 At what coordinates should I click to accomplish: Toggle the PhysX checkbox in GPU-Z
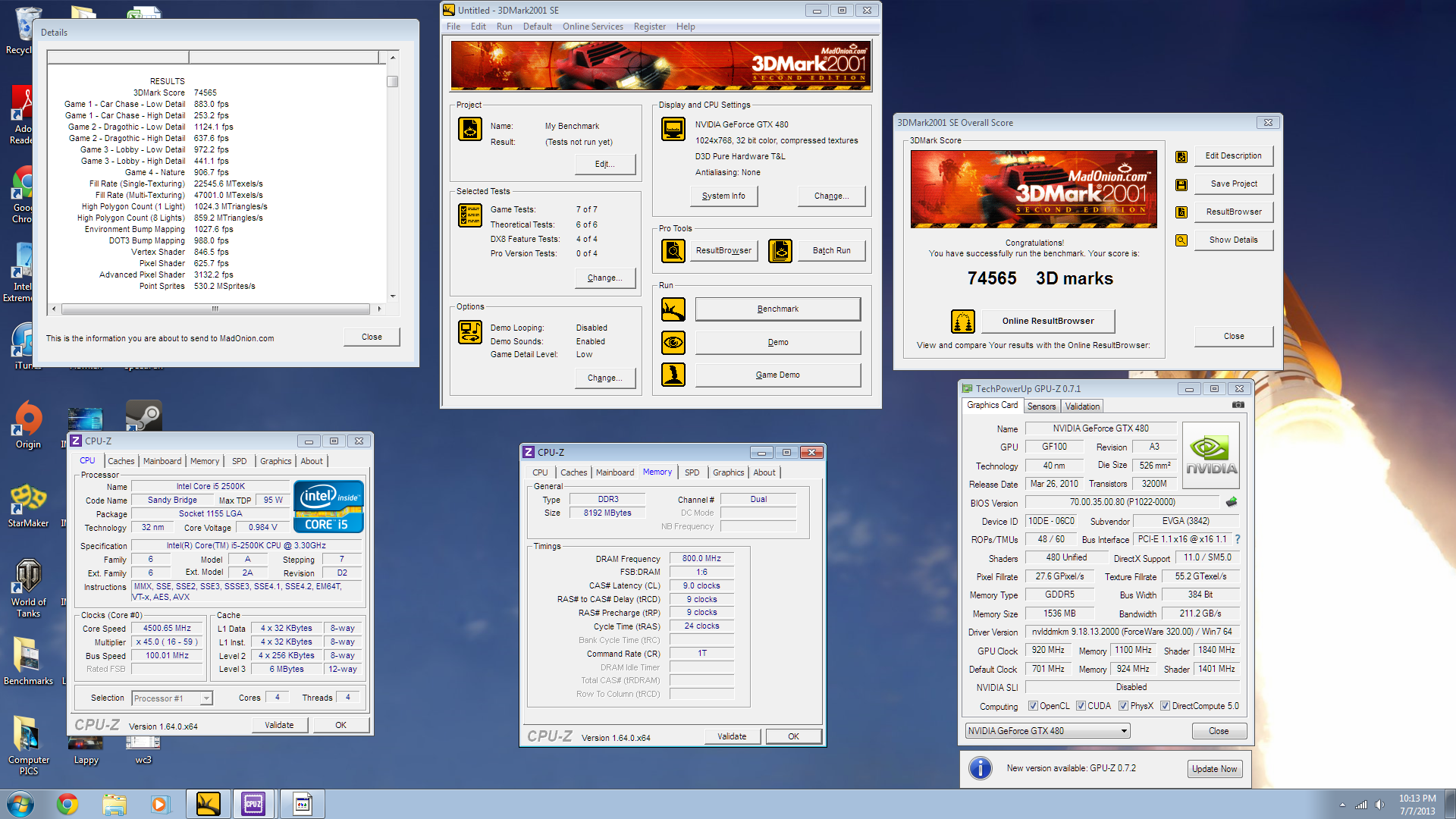pos(1123,706)
